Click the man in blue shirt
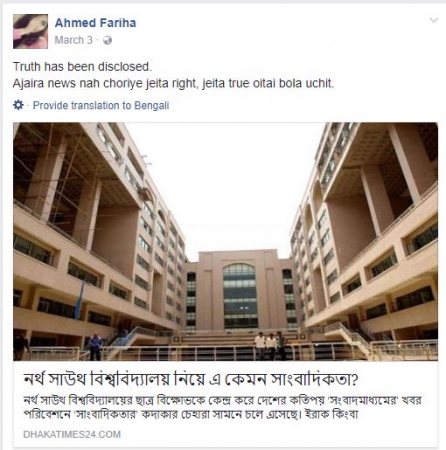The height and width of the screenshot is (450, 446). coord(95,346)
